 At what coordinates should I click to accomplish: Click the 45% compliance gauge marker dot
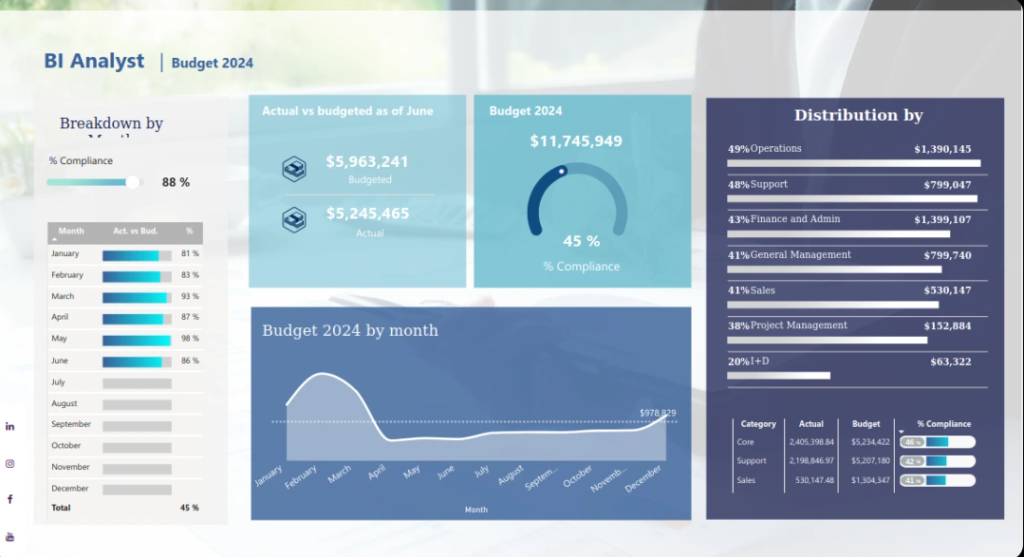point(562,171)
